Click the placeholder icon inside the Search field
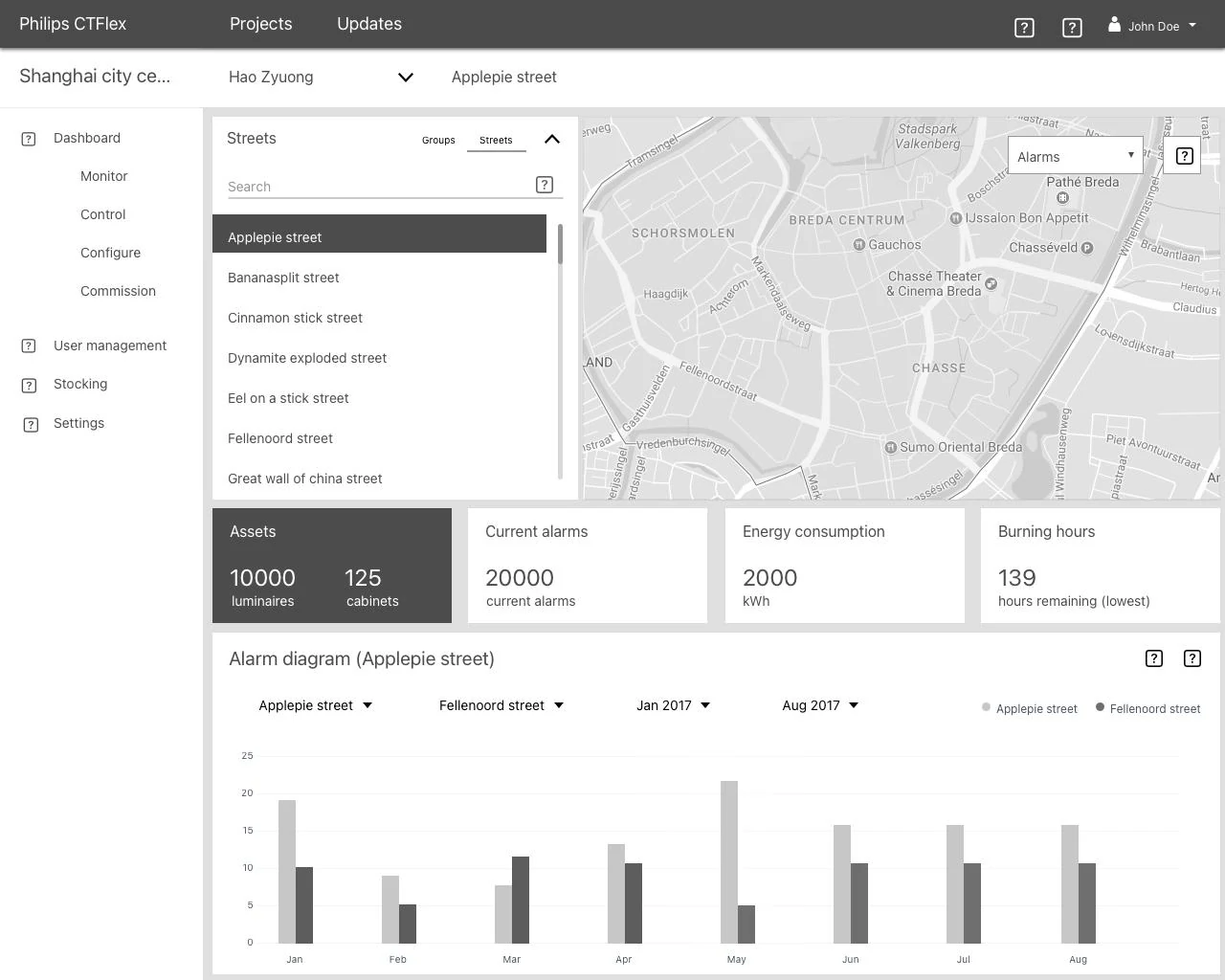 coord(545,185)
